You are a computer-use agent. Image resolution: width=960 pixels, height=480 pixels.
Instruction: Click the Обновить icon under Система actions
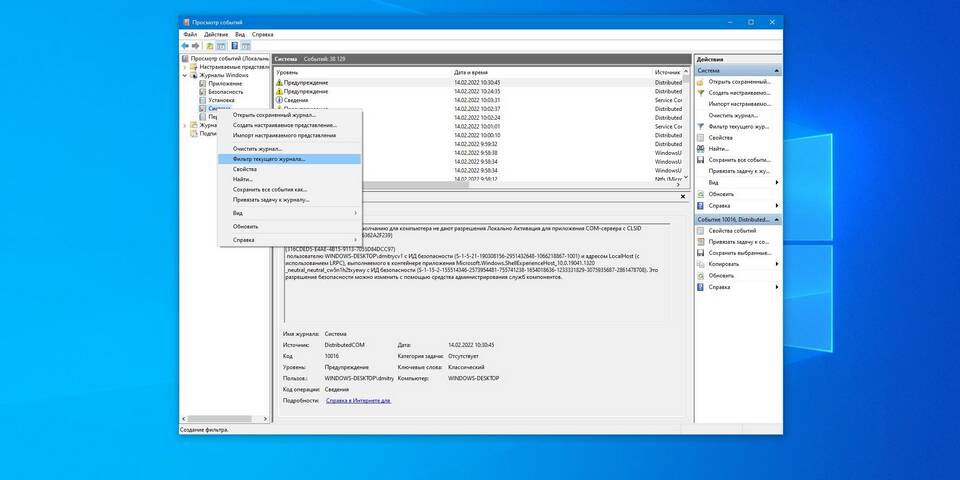pyautogui.click(x=700, y=193)
